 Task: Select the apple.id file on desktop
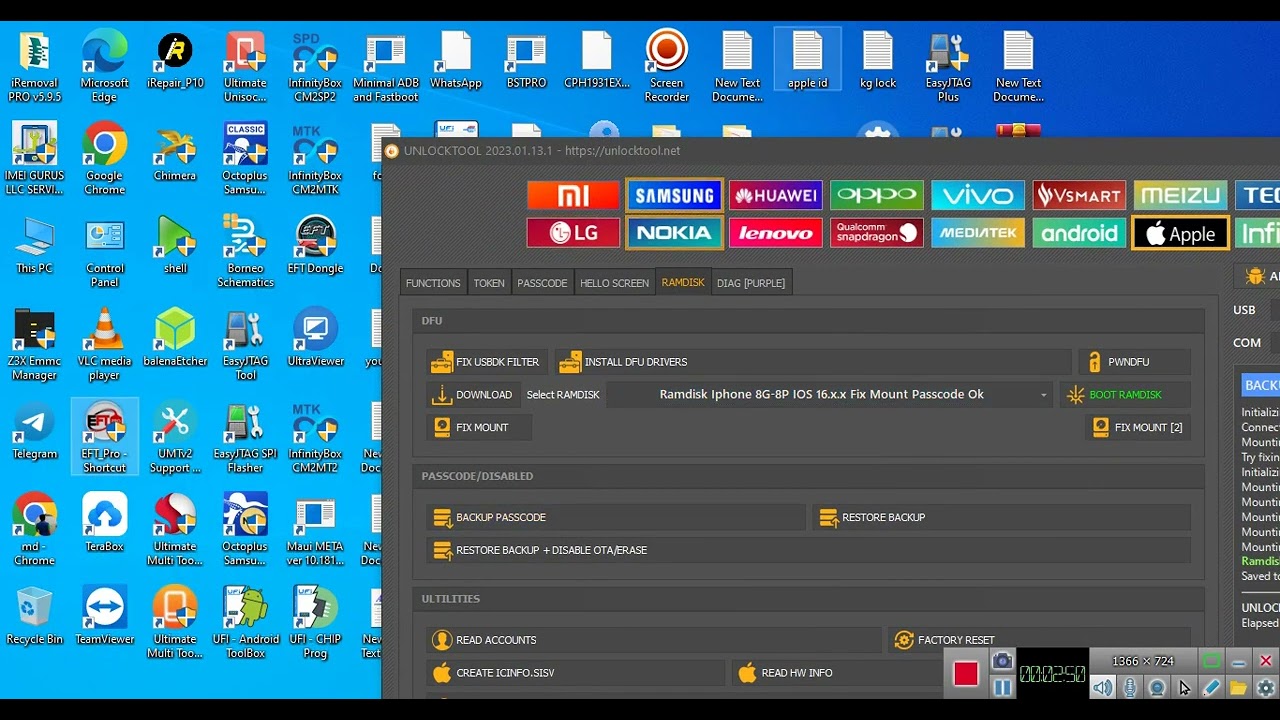click(808, 59)
